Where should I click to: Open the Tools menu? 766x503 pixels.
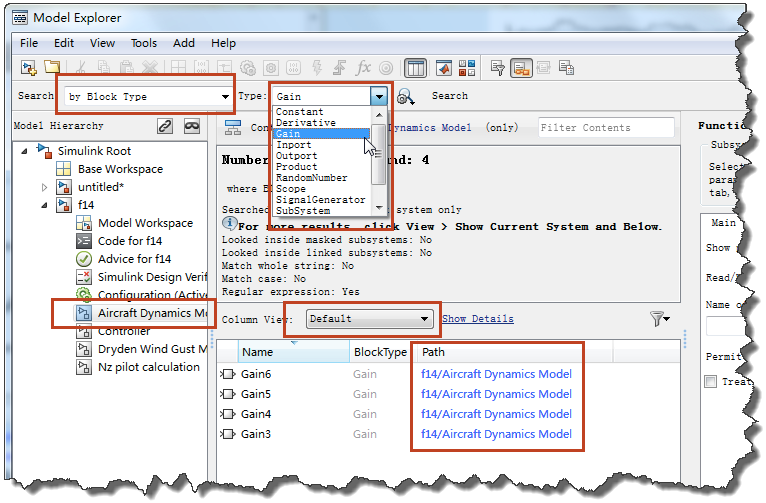(x=144, y=43)
